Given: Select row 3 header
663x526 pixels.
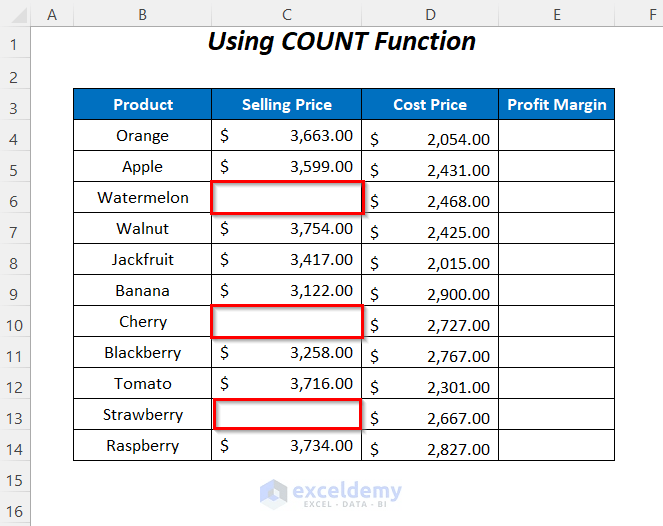Looking at the screenshot, I should [15, 104].
